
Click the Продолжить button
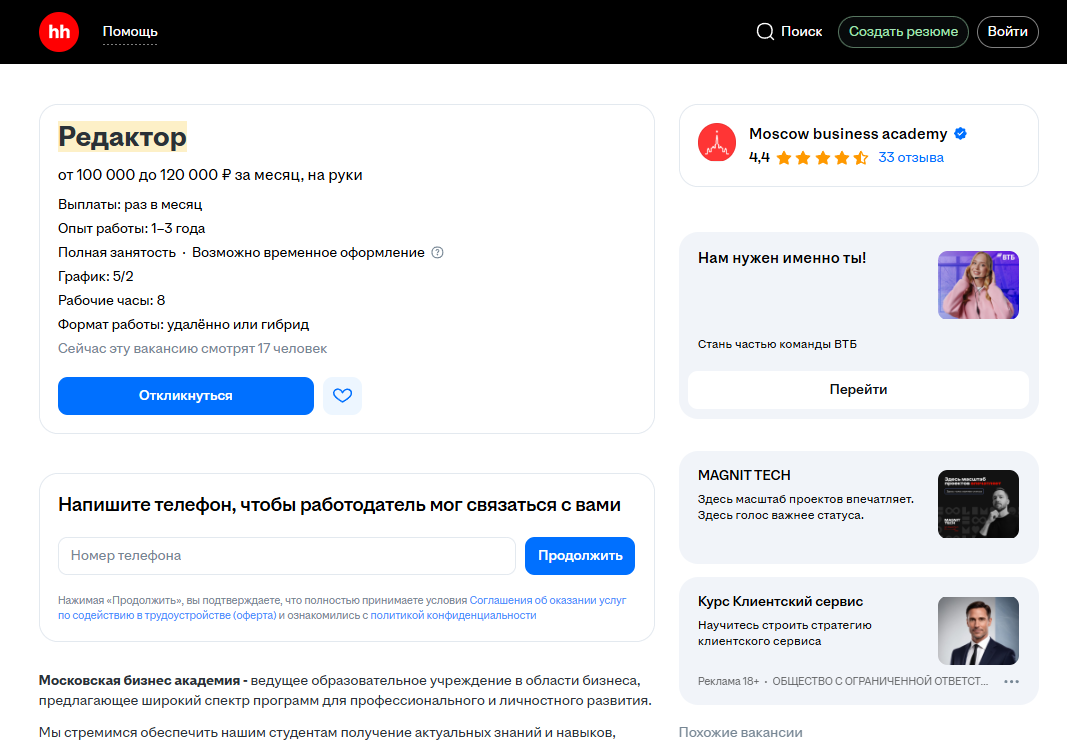coord(580,556)
